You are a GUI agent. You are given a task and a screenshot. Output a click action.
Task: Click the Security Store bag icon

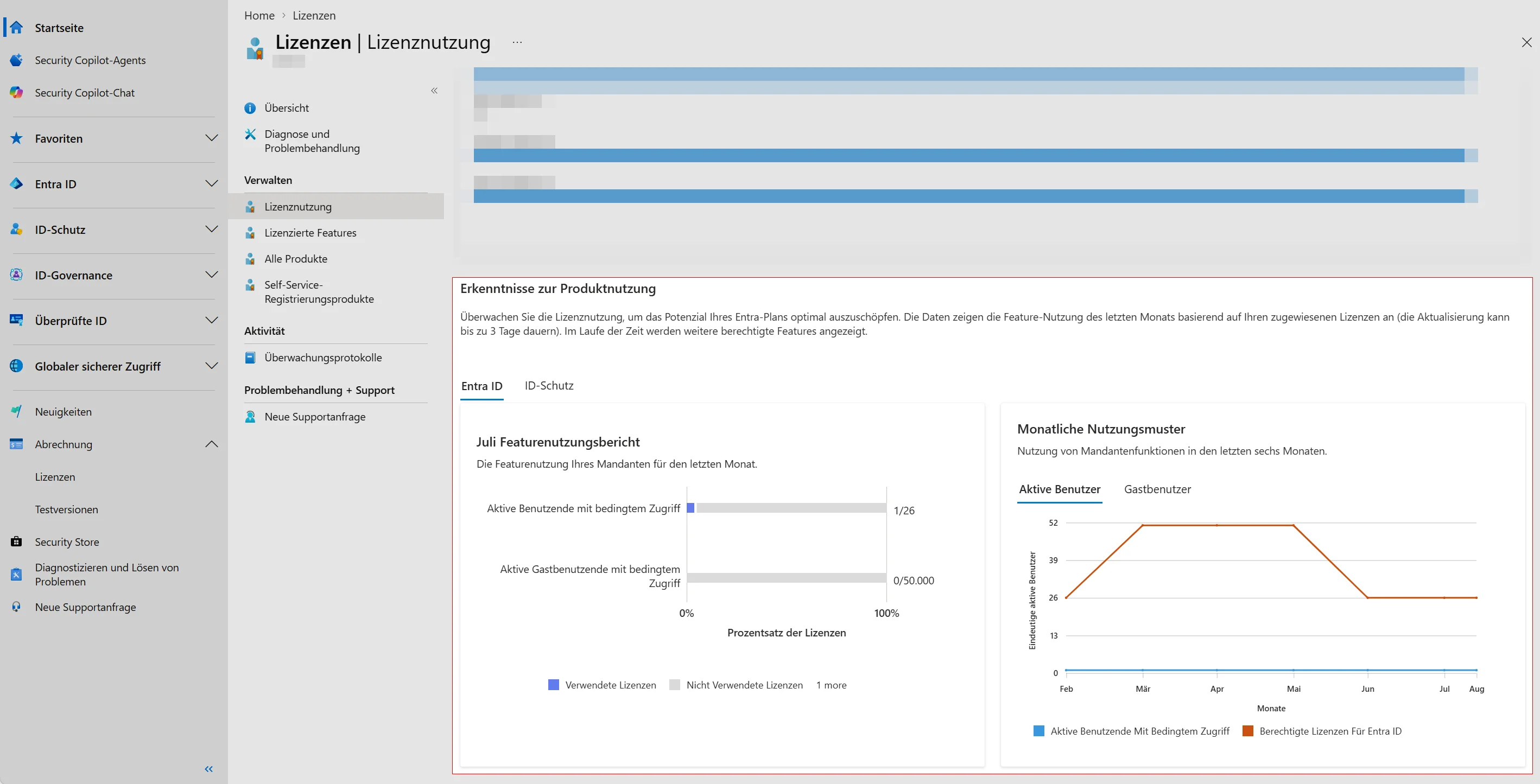[x=16, y=541]
